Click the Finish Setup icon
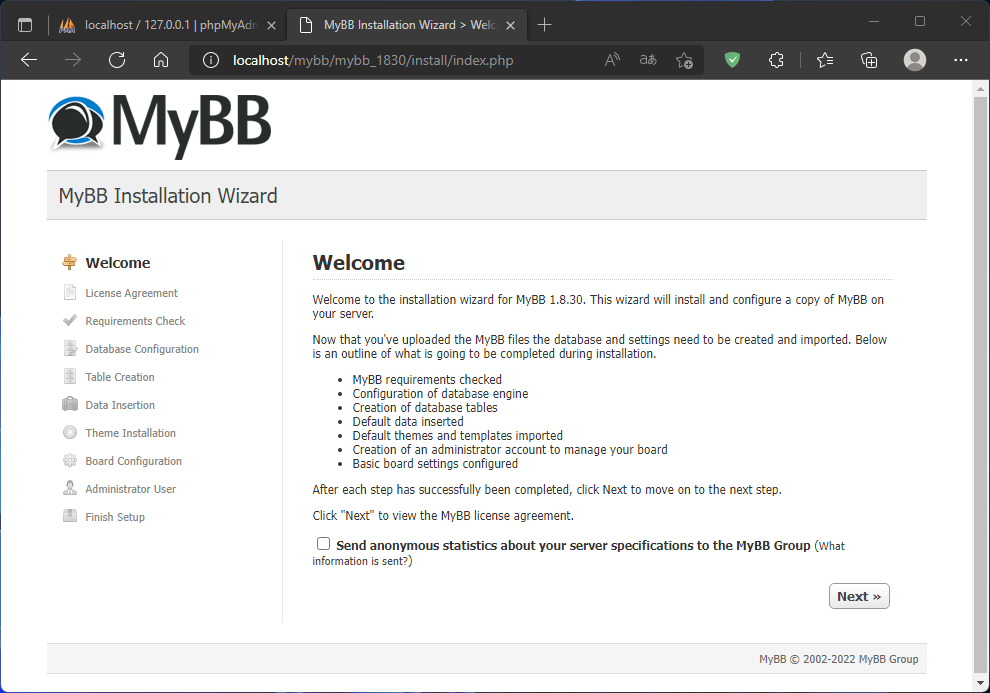The width and height of the screenshot is (990, 693). pyautogui.click(x=69, y=516)
